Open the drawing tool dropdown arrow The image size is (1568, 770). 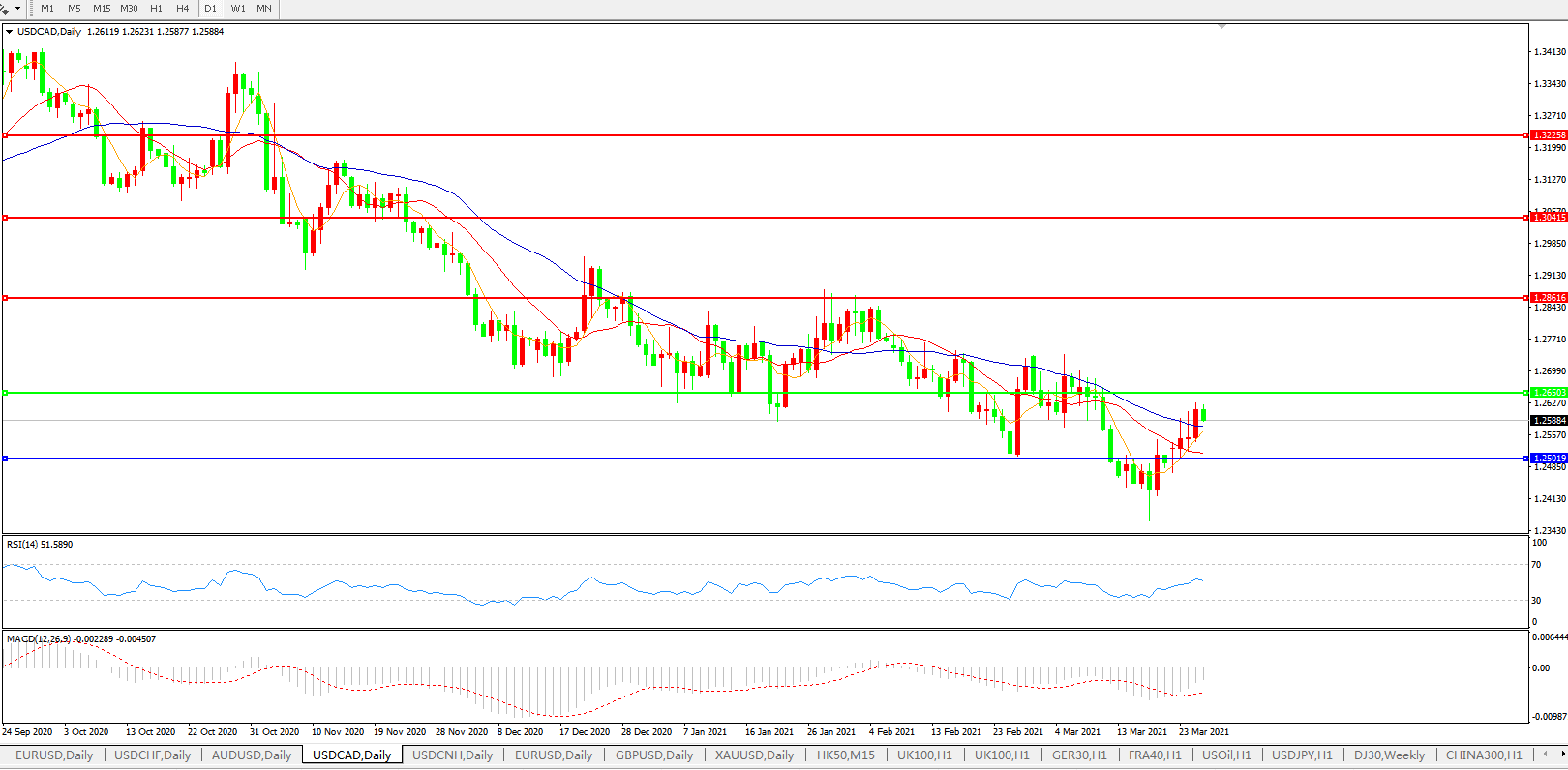tap(17, 9)
